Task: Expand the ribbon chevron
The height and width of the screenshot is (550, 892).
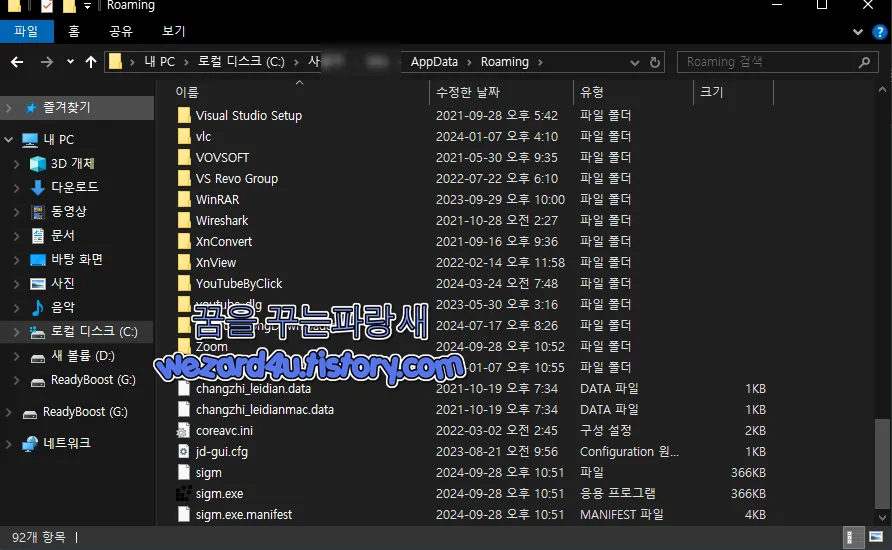Action: (858, 32)
